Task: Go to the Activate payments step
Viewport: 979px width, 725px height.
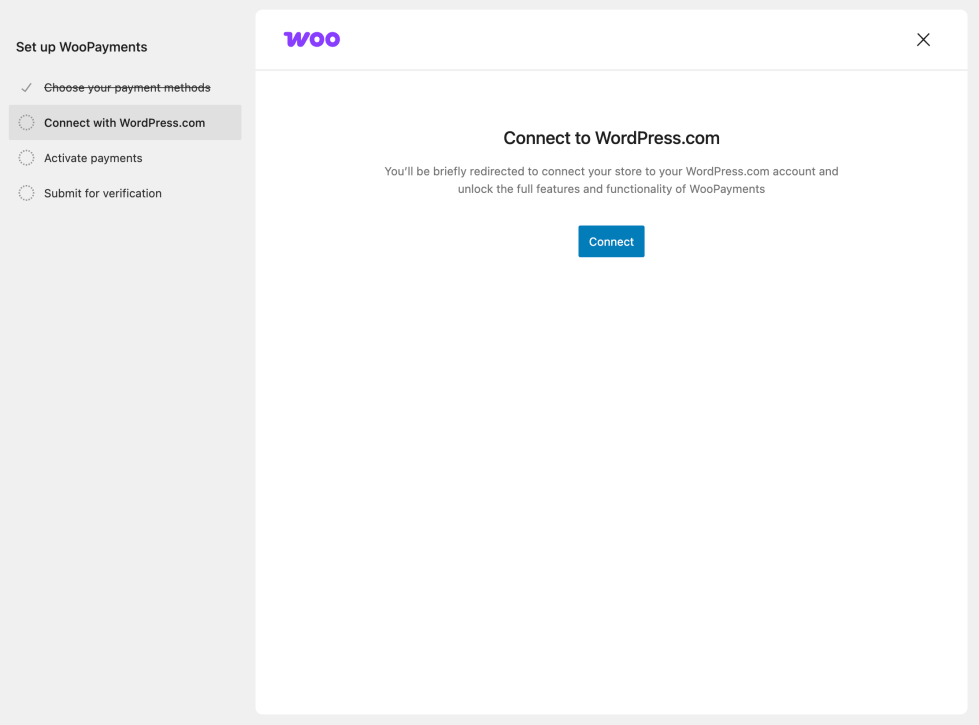Action: [93, 157]
